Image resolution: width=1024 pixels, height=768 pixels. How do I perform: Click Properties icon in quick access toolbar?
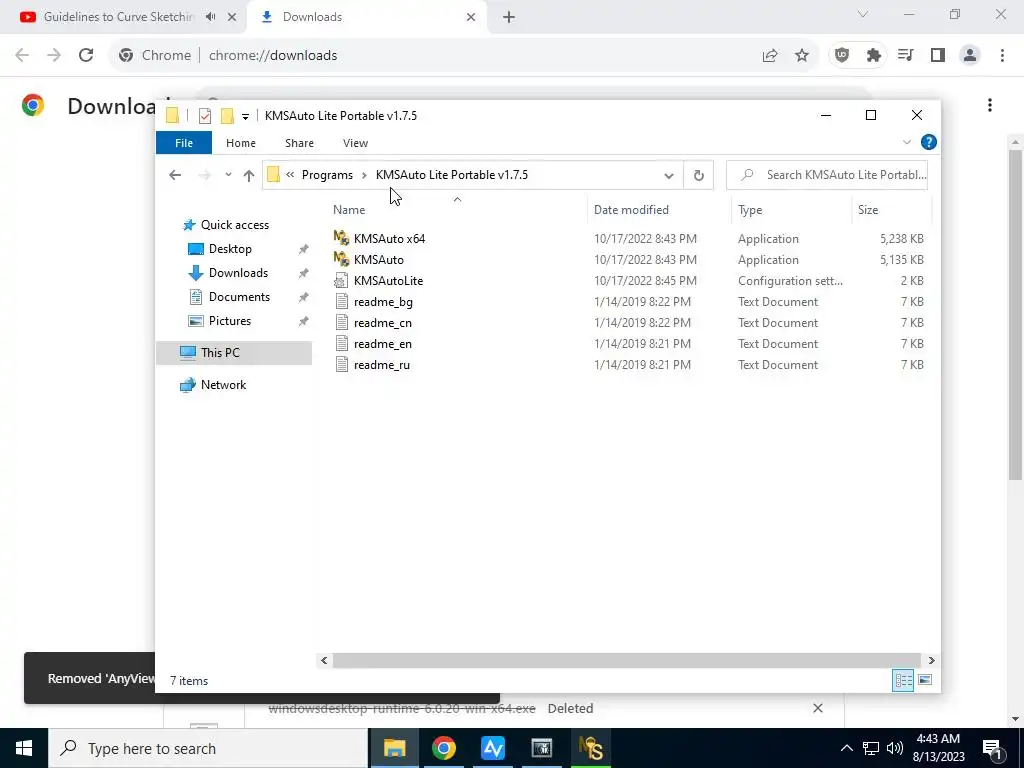[204, 116]
